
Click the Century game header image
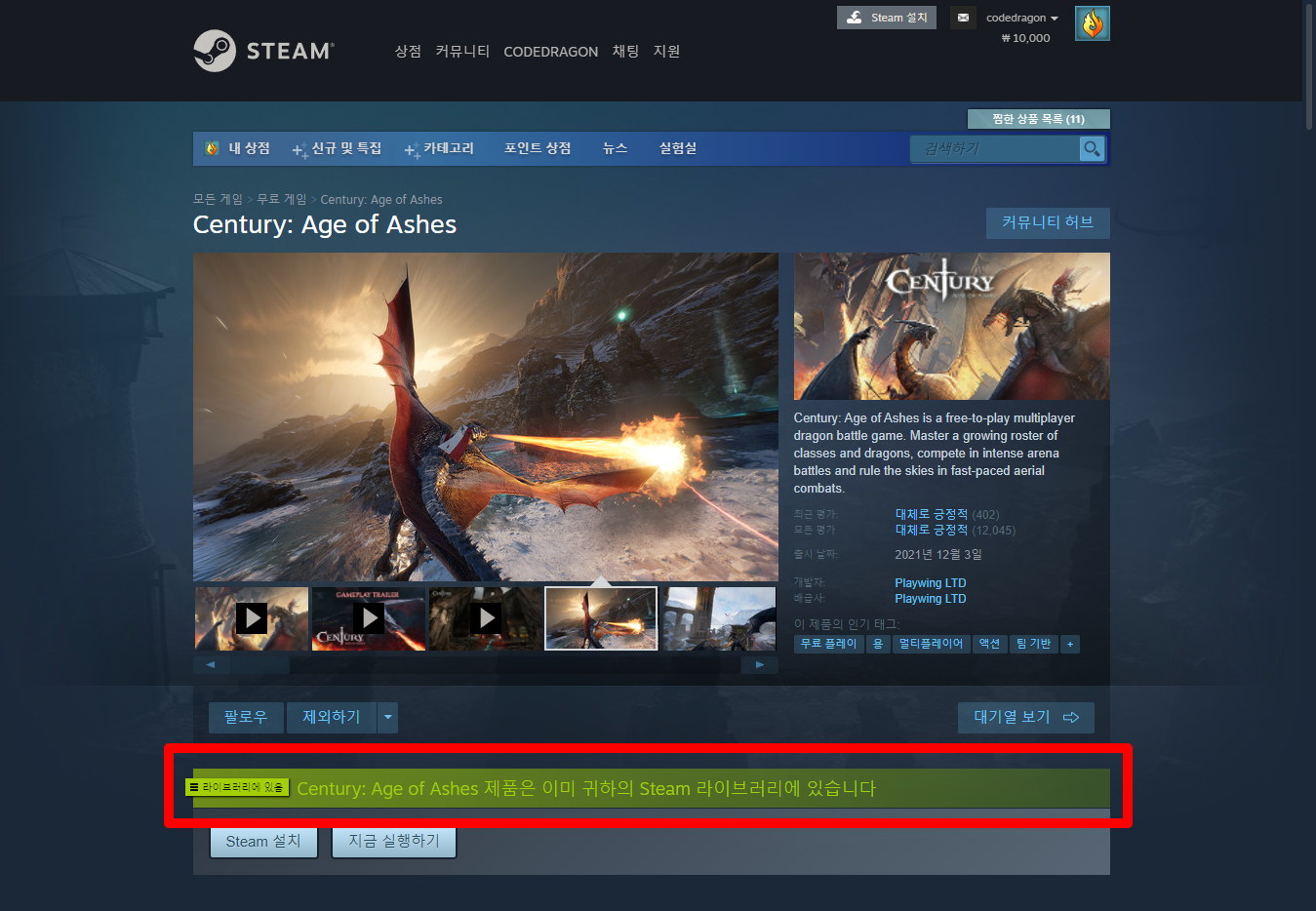(x=952, y=326)
